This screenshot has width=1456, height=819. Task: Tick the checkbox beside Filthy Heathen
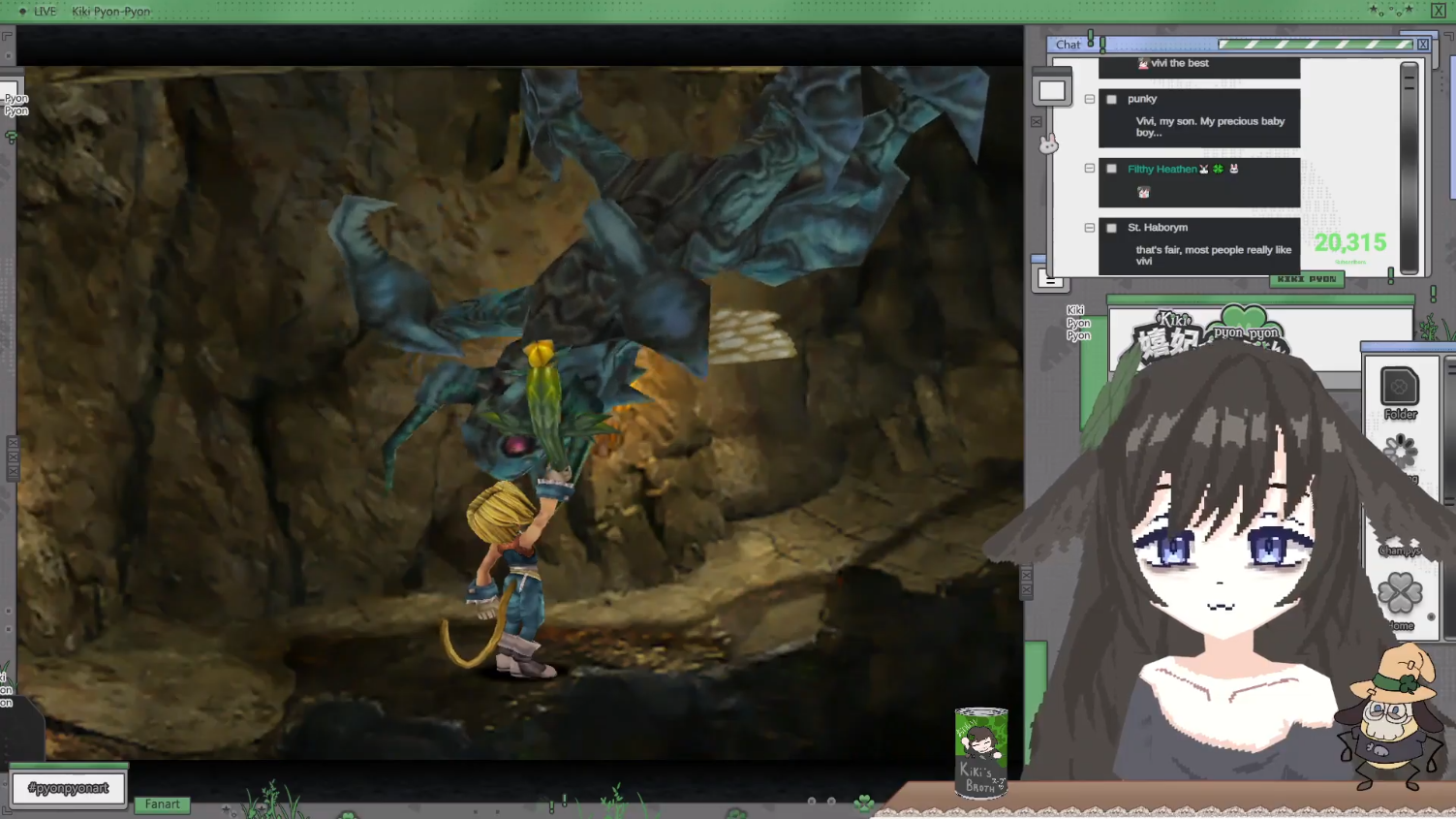click(1111, 169)
